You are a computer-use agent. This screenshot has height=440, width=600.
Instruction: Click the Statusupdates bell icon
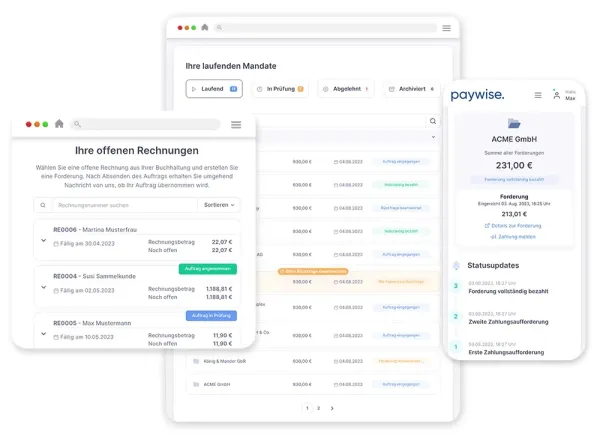coord(456,265)
